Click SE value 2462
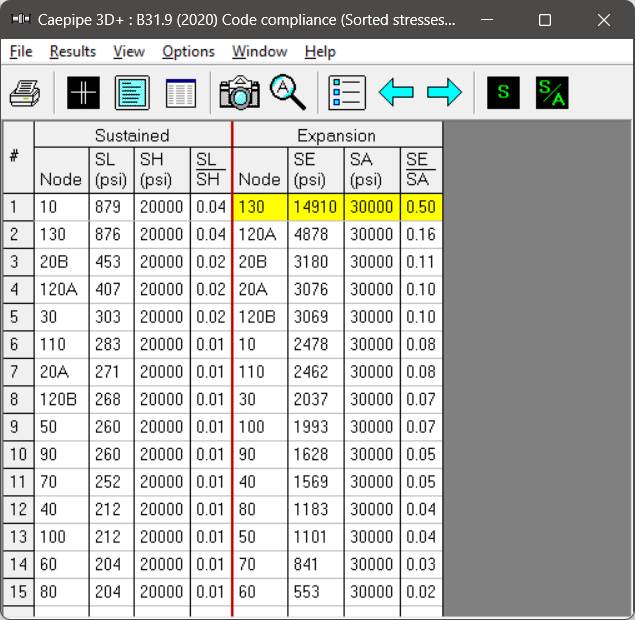This screenshot has height=620, width=635. (315, 372)
